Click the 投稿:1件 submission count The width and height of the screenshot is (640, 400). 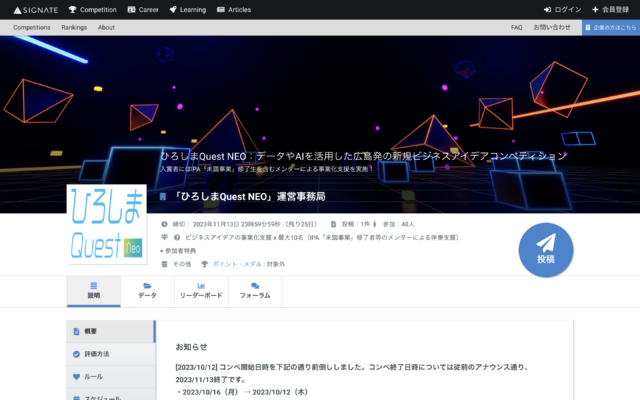tap(356, 224)
